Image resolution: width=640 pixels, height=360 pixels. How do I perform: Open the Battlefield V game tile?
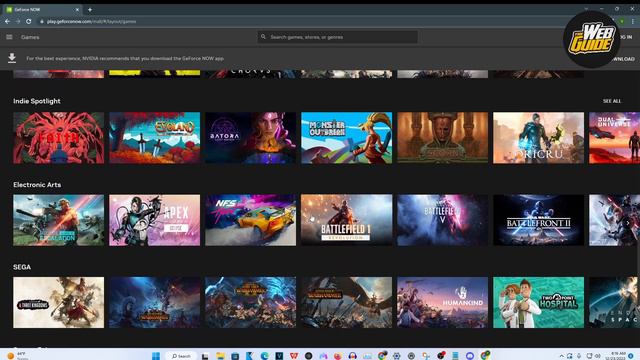point(442,220)
